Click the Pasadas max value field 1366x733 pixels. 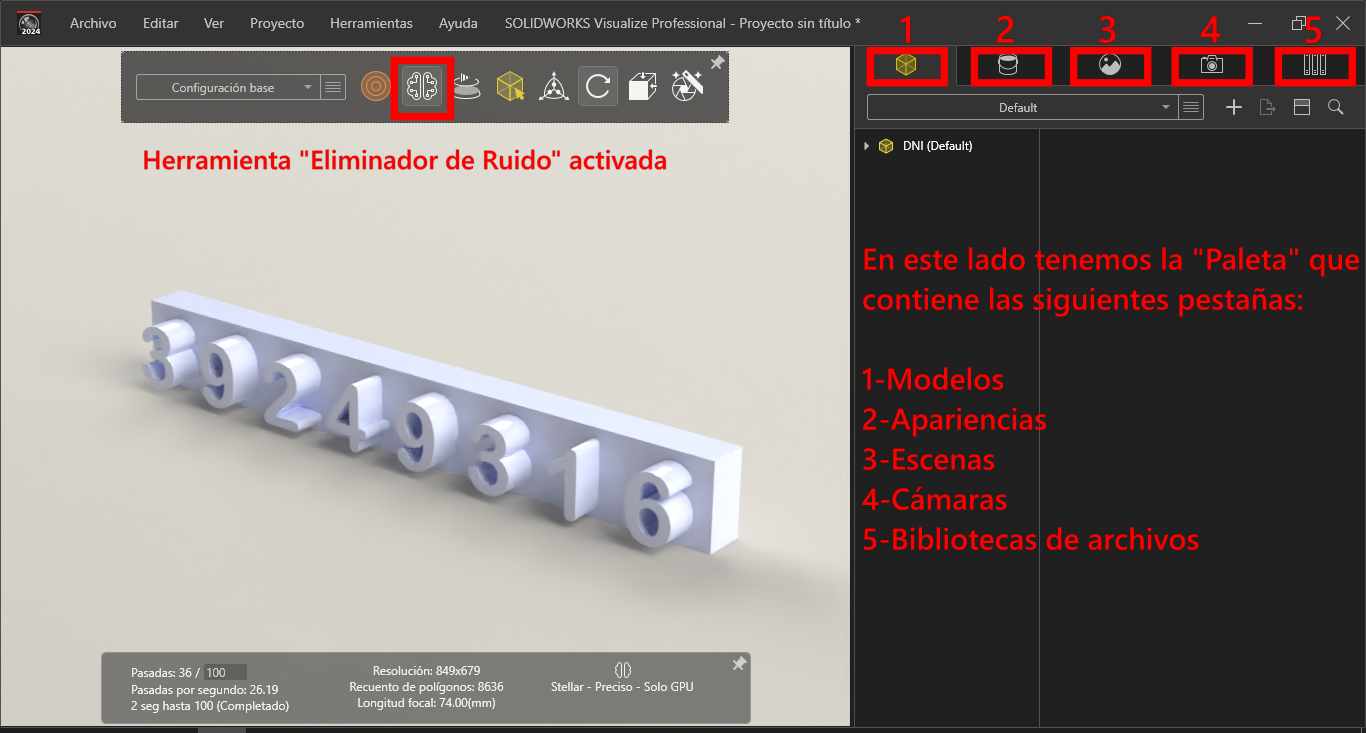(225, 672)
